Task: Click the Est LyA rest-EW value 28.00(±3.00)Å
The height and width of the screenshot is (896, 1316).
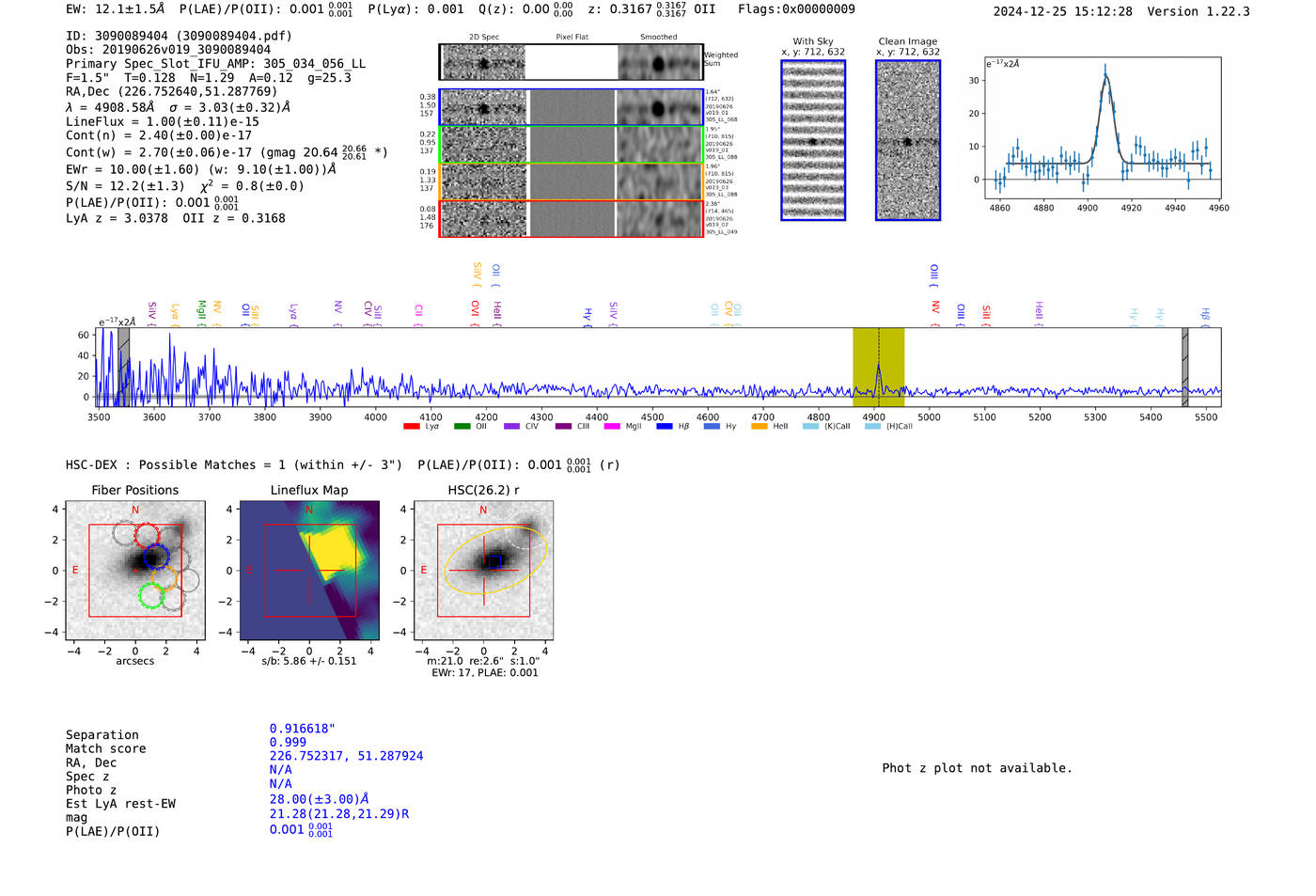Action: tap(319, 799)
